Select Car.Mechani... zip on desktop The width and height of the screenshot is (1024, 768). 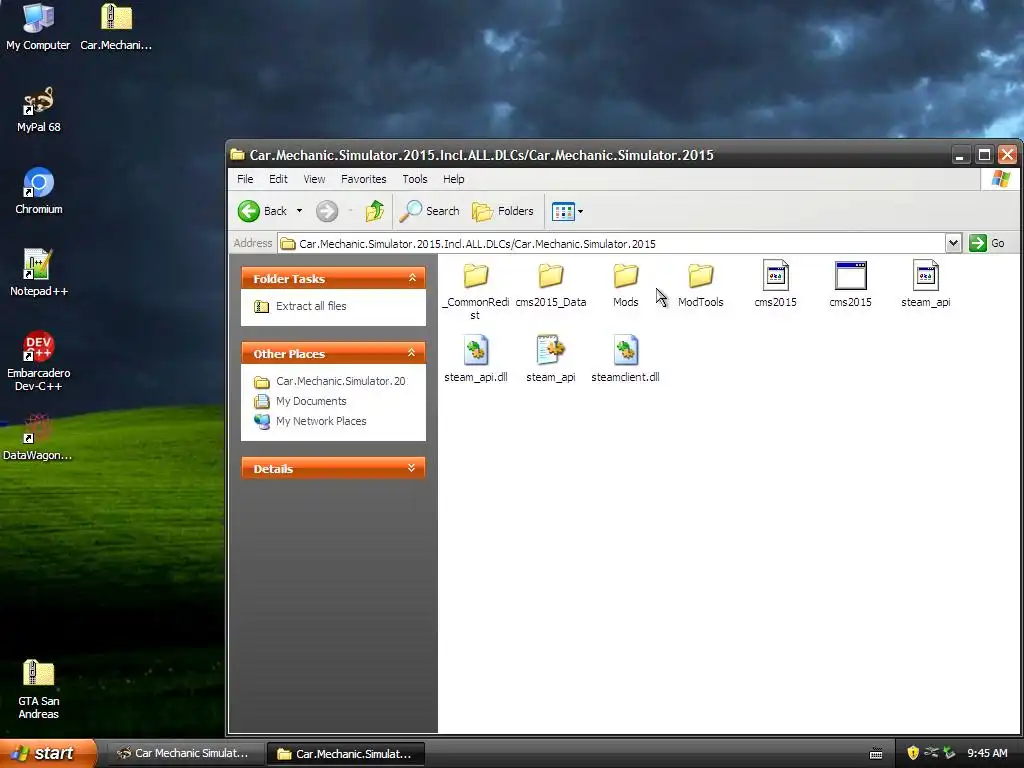click(116, 27)
